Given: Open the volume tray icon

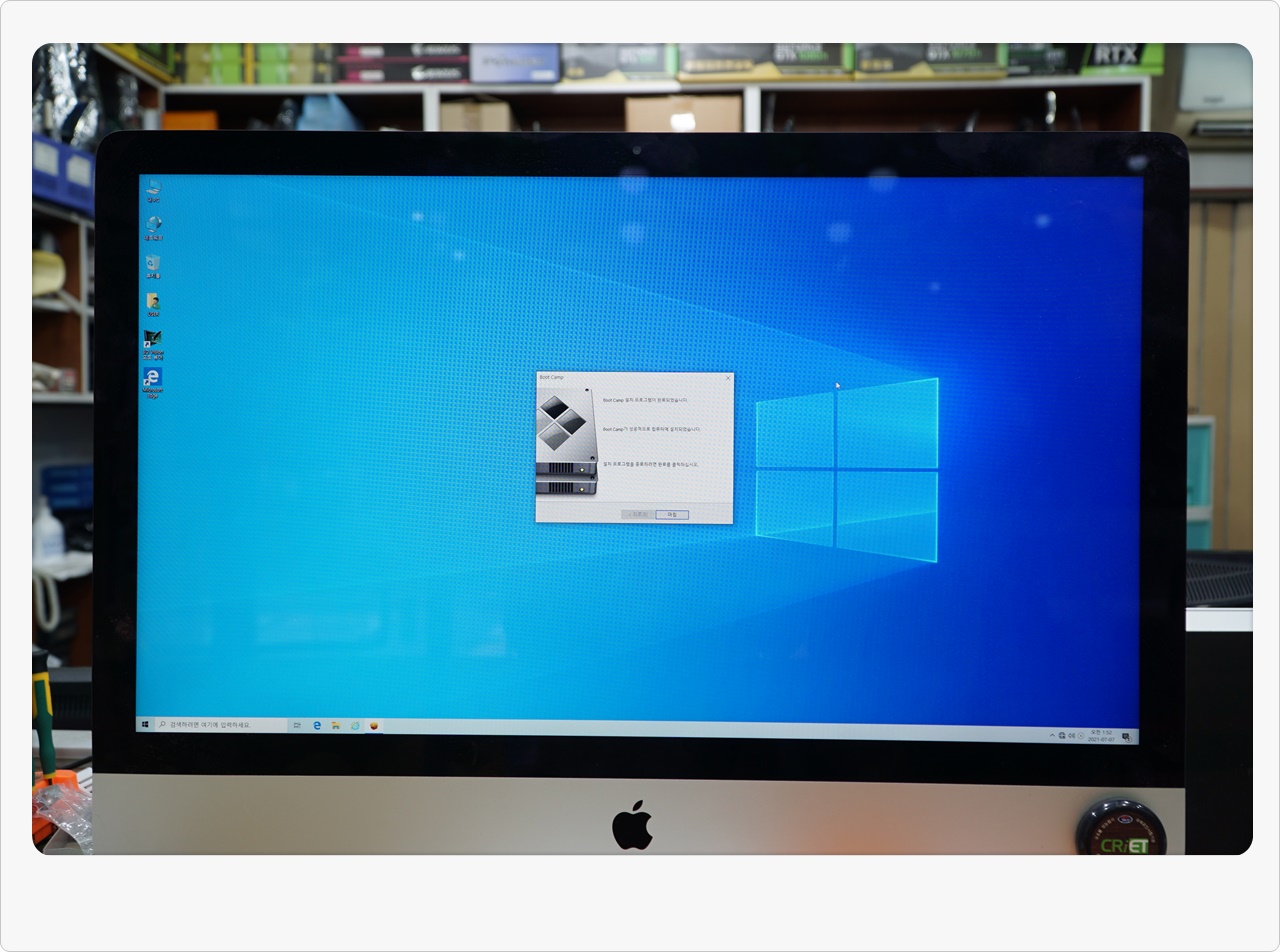Looking at the screenshot, I should pos(1071,735).
